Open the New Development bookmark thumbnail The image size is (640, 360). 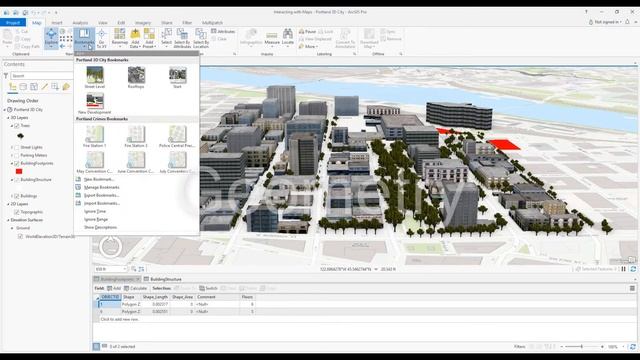click(95, 103)
